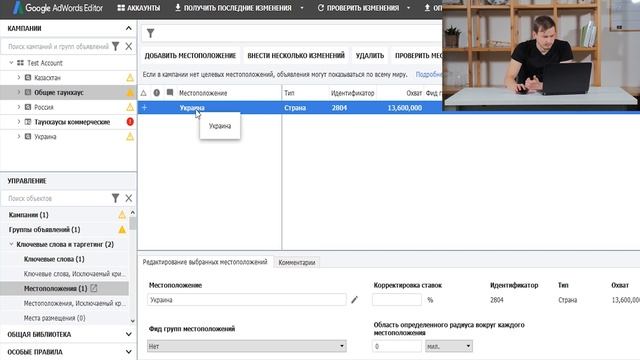Click the plus icon on Украина row
Screen dimensions: 640x360
click(144, 108)
